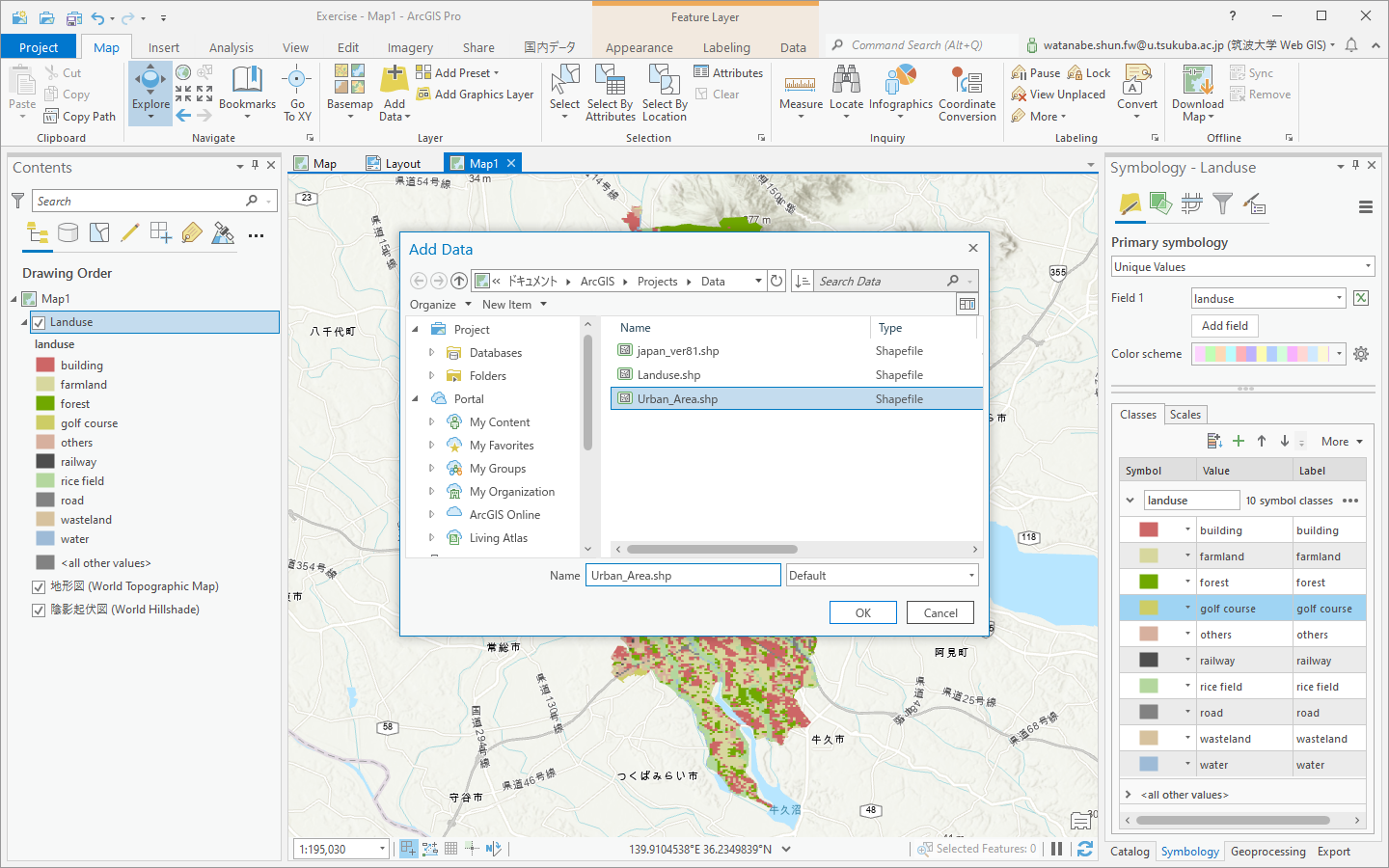Pause drawing in the status bar
Viewport: 1389px width, 868px height.
pos(1056,849)
